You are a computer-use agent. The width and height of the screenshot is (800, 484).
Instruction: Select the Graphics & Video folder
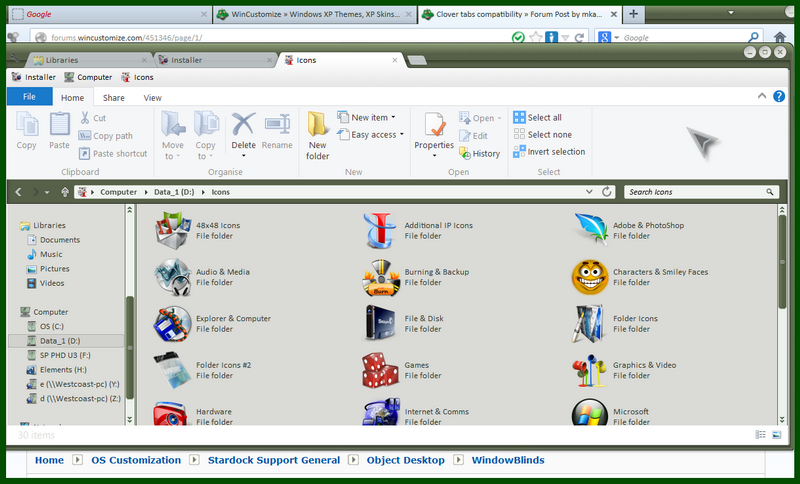[624, 370]
